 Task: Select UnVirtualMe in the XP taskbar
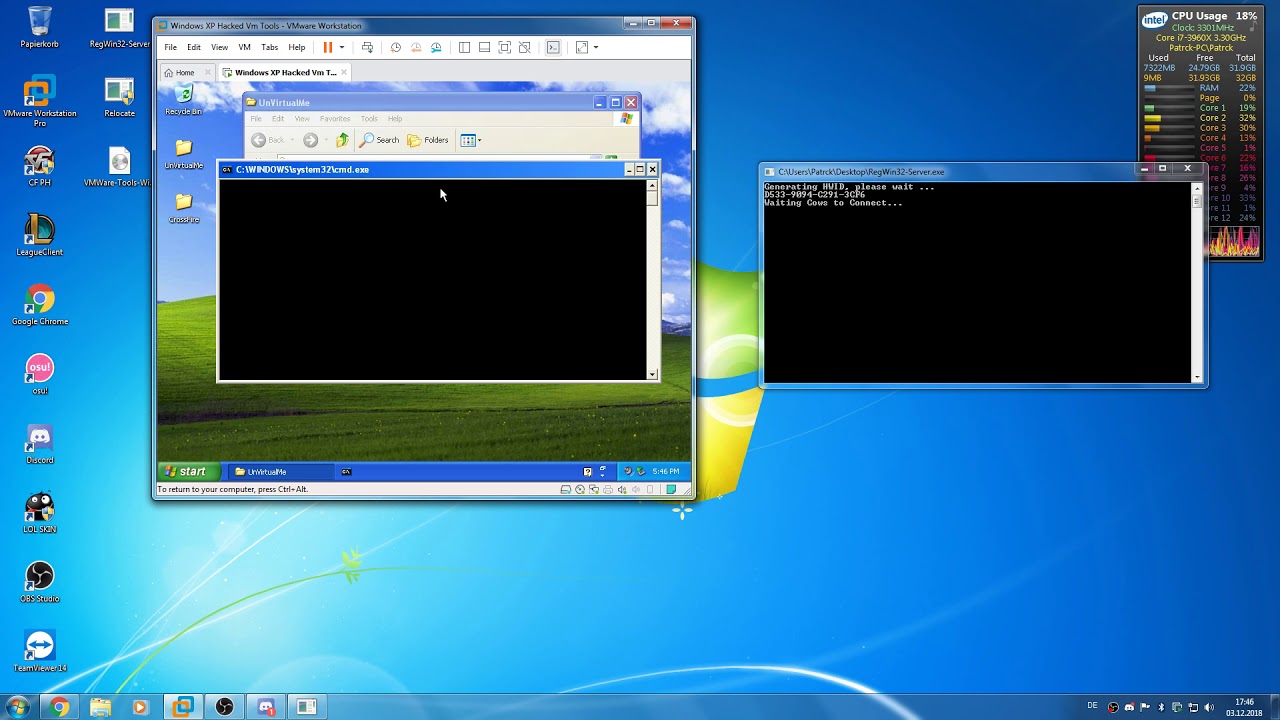(x=280, y=471)
